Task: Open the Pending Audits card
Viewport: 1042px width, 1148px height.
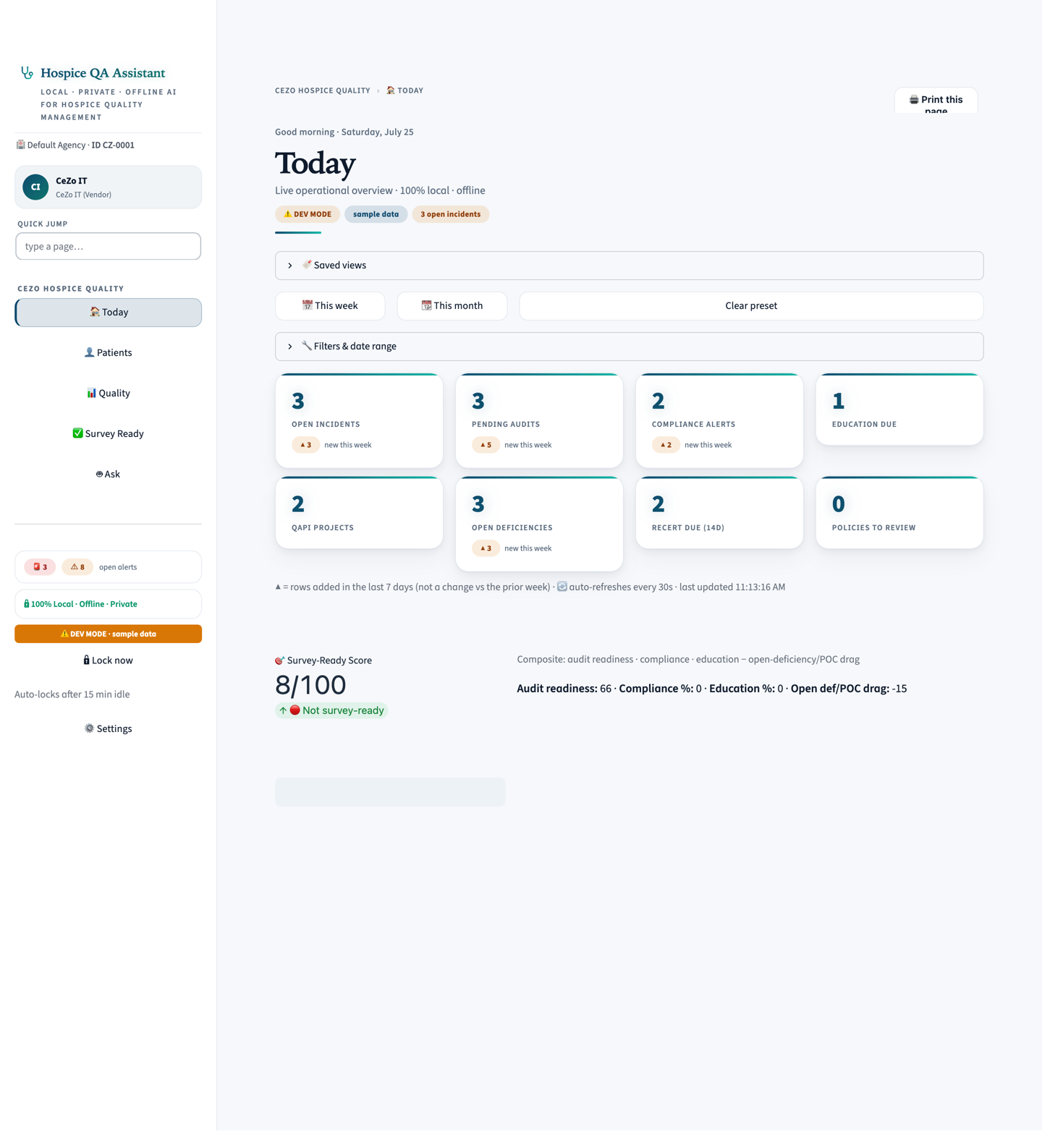Action: click(x=539, y=420)
